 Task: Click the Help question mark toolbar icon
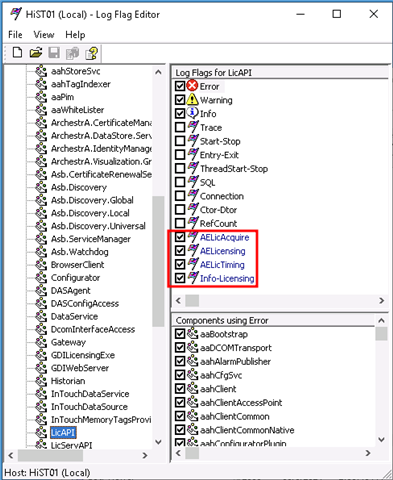[x=91, y=53]
